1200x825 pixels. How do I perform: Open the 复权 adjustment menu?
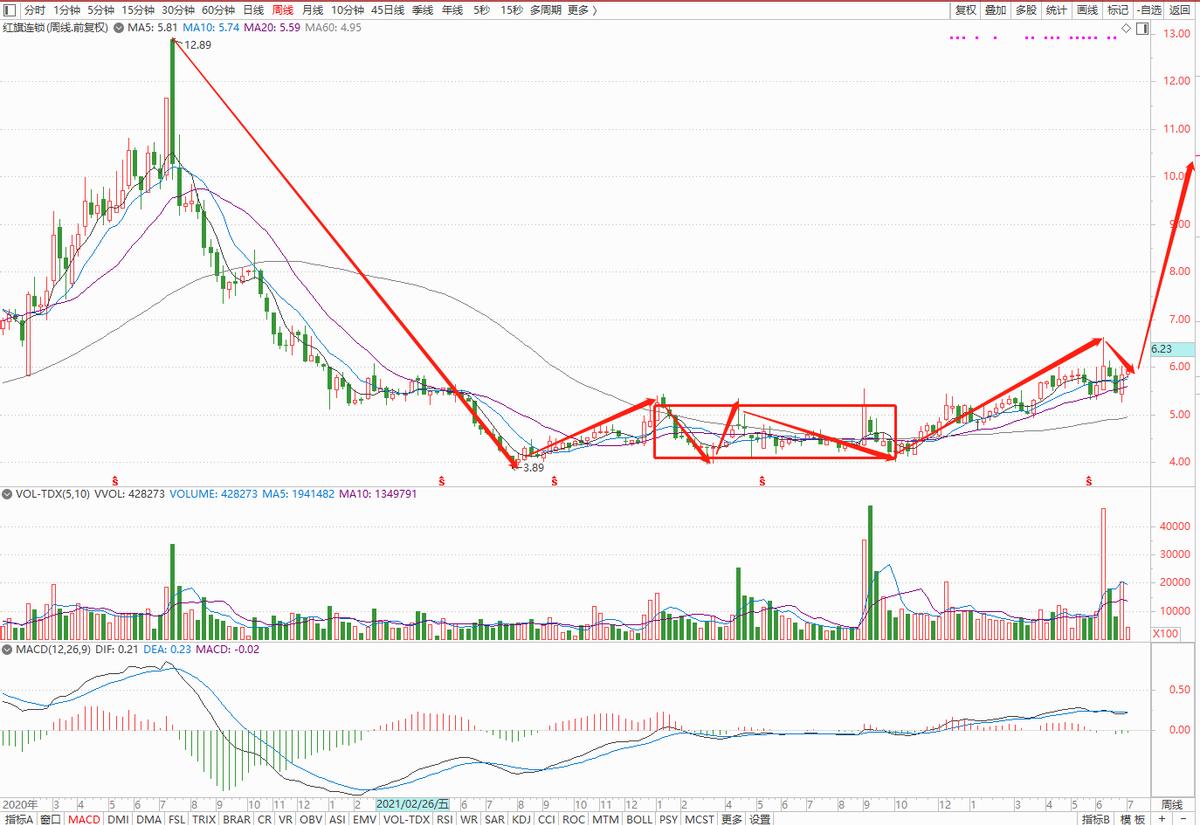tap(965, 10)
